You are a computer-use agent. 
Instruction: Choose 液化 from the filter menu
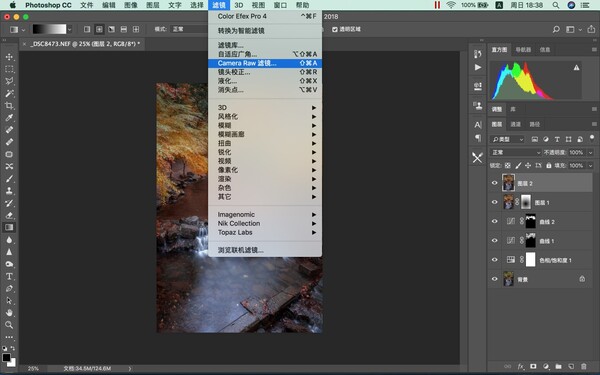coord(265,81)
